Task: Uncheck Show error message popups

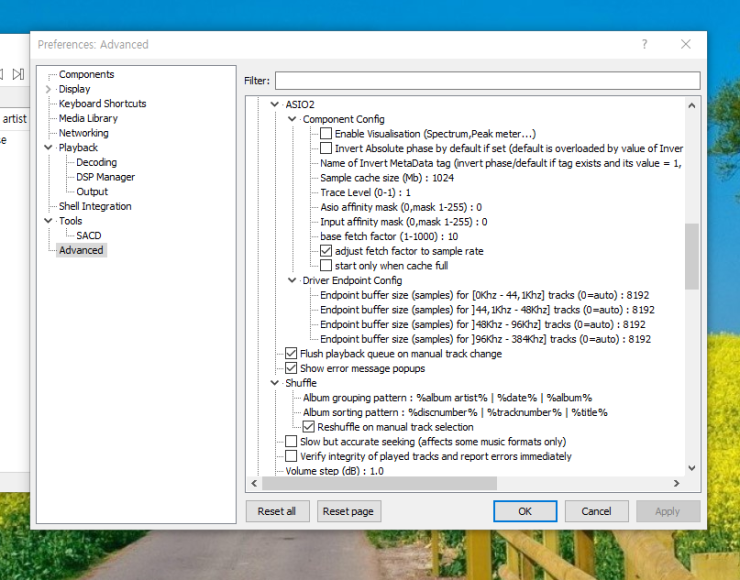Action: [x=291, y=368]
